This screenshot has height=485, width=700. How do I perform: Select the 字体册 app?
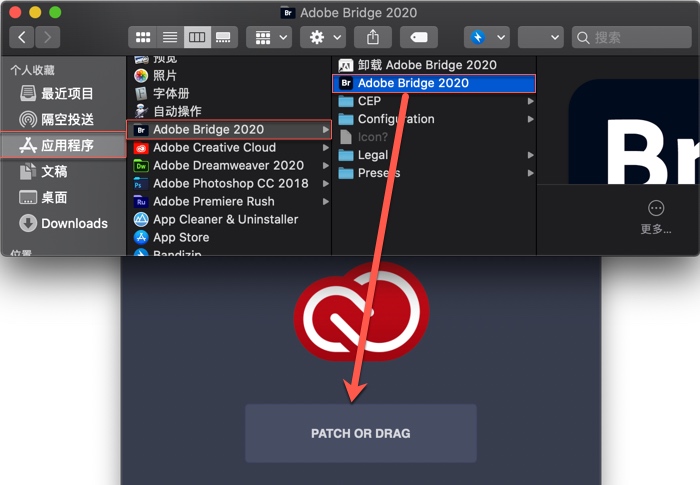229,93
